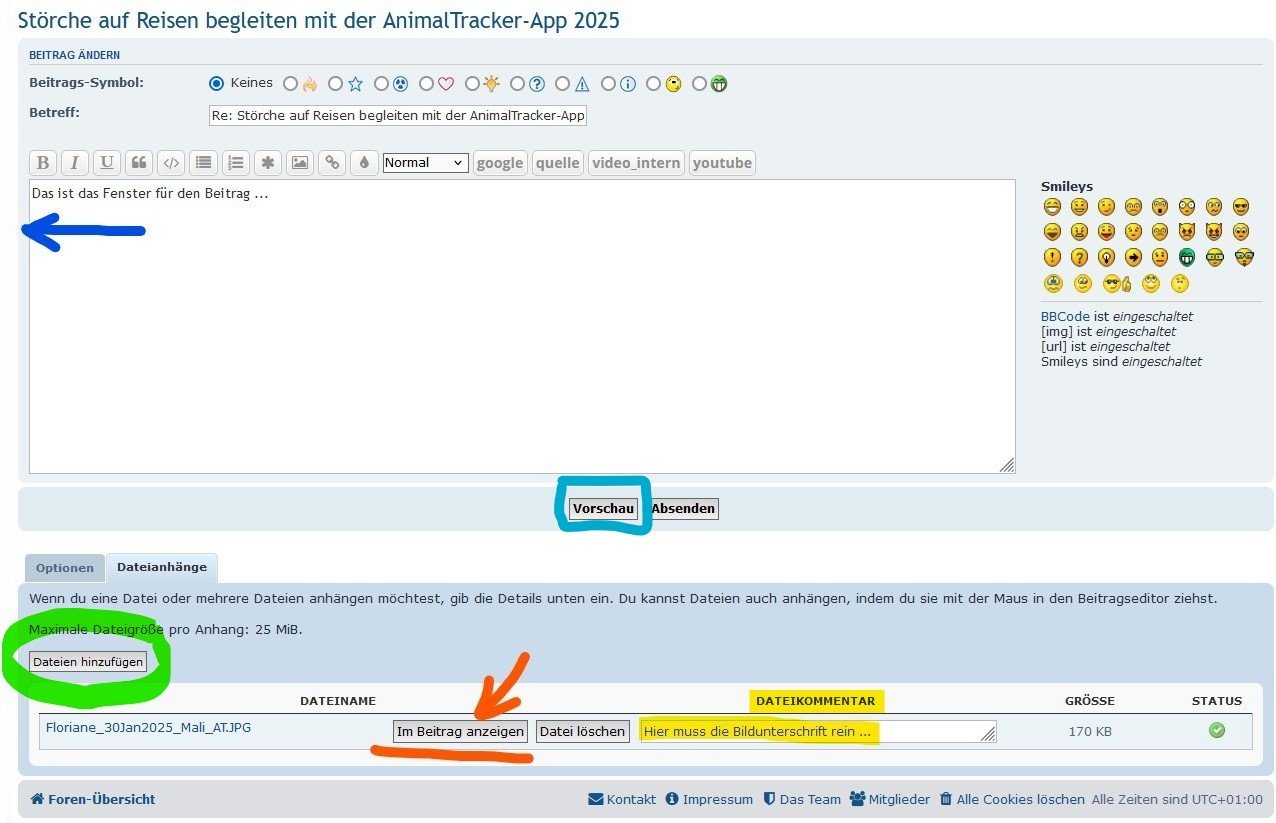
Task: Insert a URL using the chain link icon
Action: tap(331, 163)
